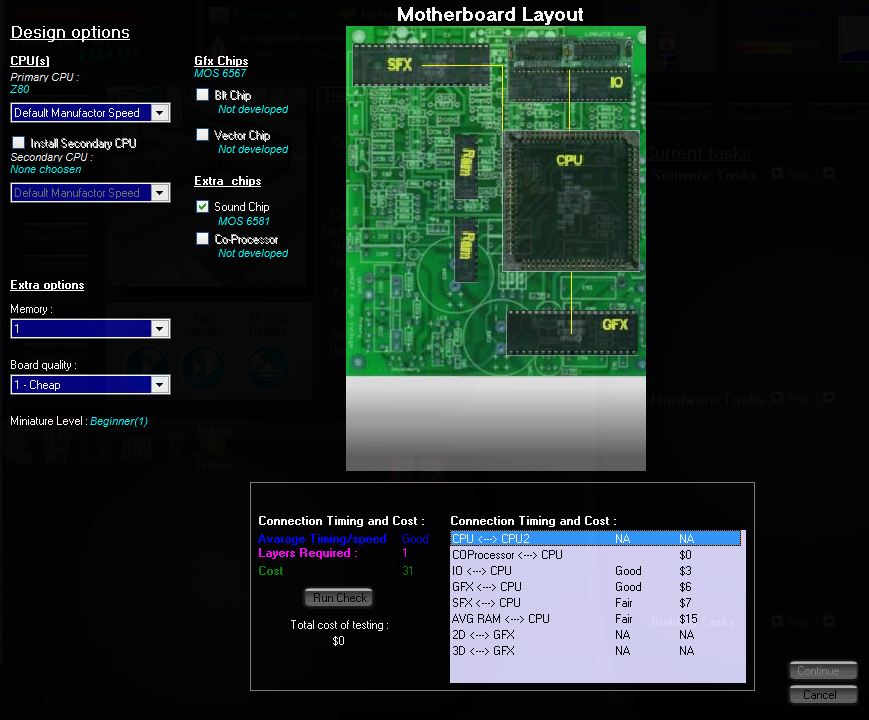869x720 pixels.
Task: Tick Install Secondary CPU checkbox
Action: pyautogui.click(x=18, y=142)
